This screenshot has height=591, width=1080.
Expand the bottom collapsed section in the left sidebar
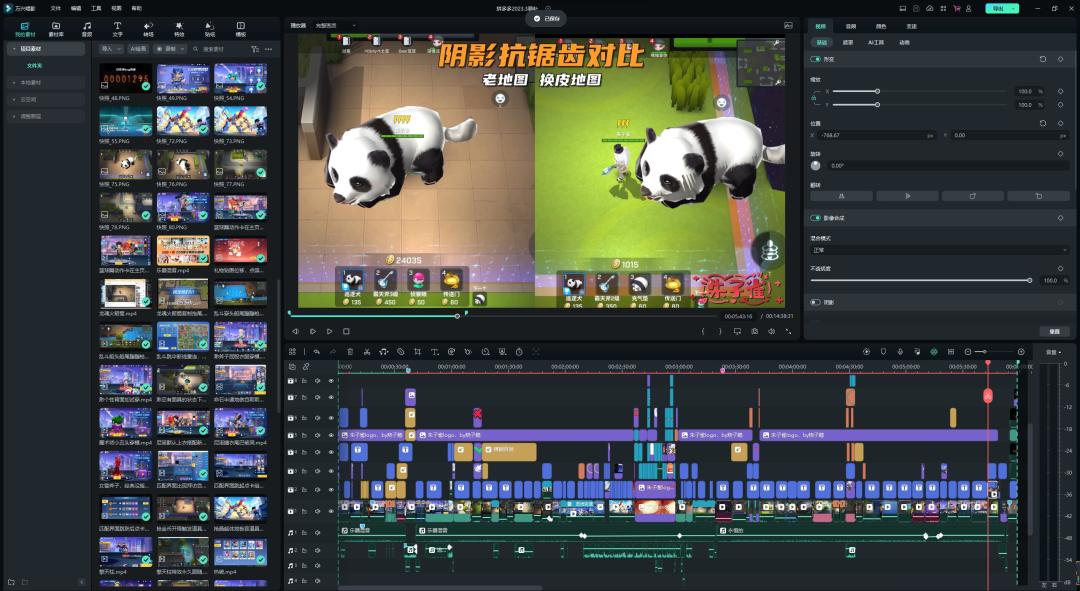(x=14, y=116)
